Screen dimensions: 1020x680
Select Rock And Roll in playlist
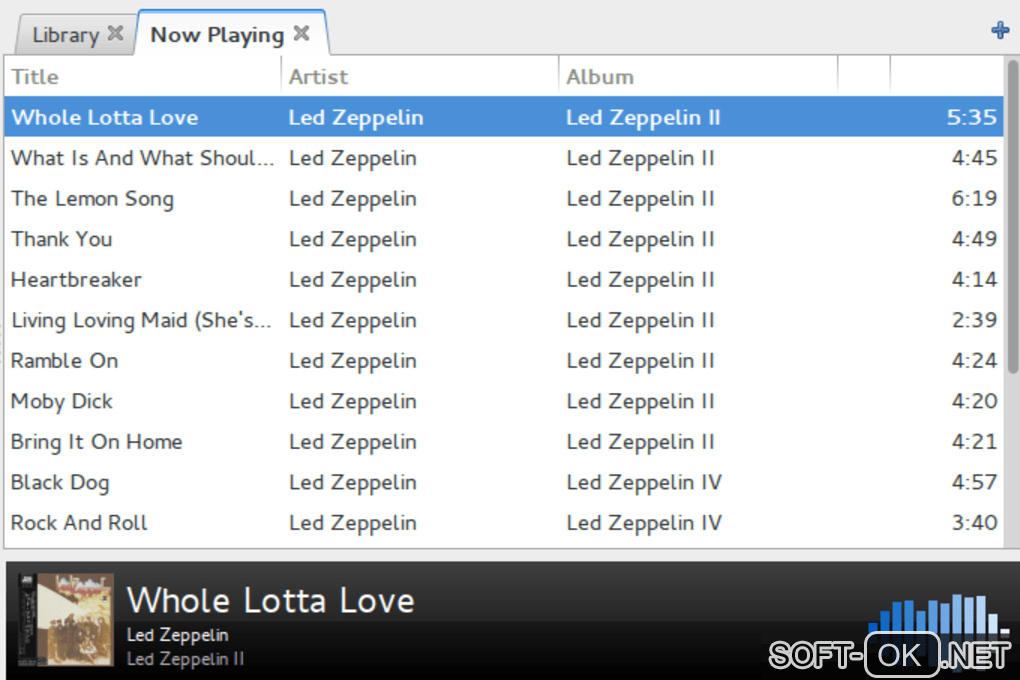point(79,523)
